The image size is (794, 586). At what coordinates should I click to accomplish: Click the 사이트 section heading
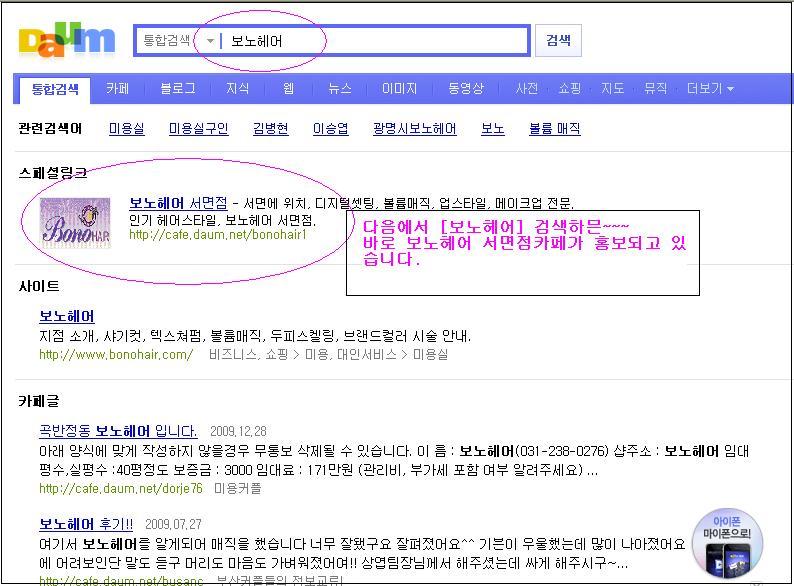(x=39, y=287)
